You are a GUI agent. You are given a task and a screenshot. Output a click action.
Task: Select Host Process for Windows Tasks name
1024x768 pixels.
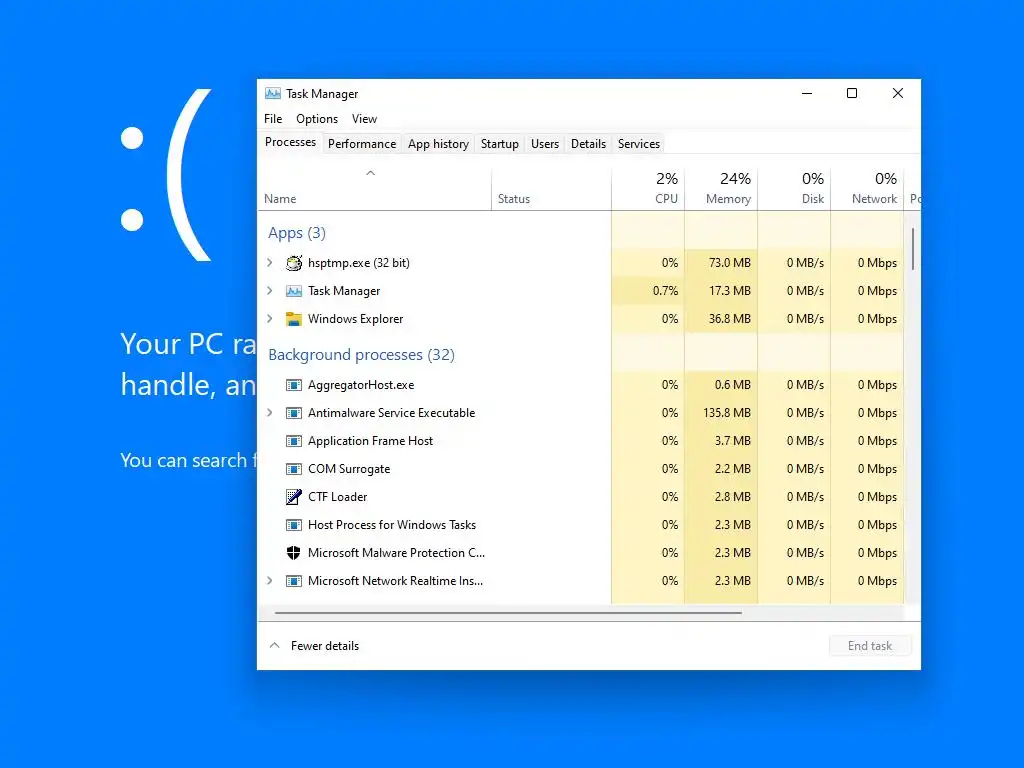pyautogui.click(x=392, y=525)
